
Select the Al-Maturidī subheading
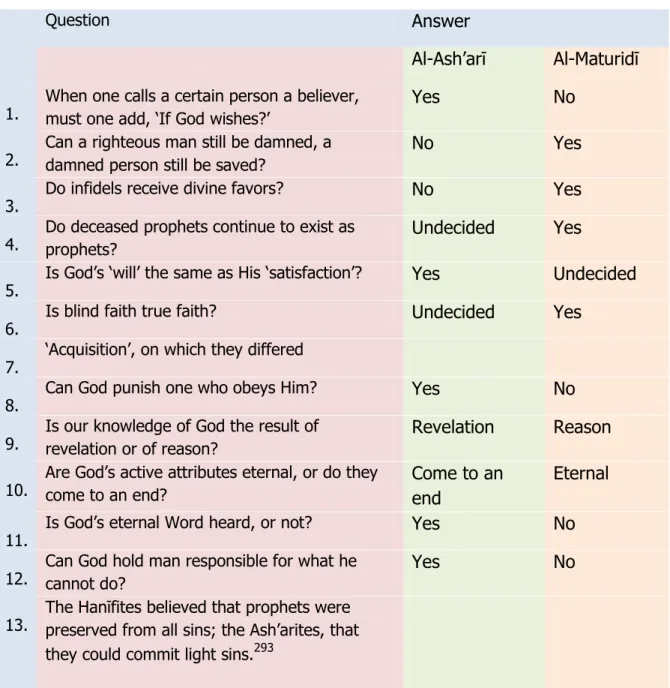[596, 59]
